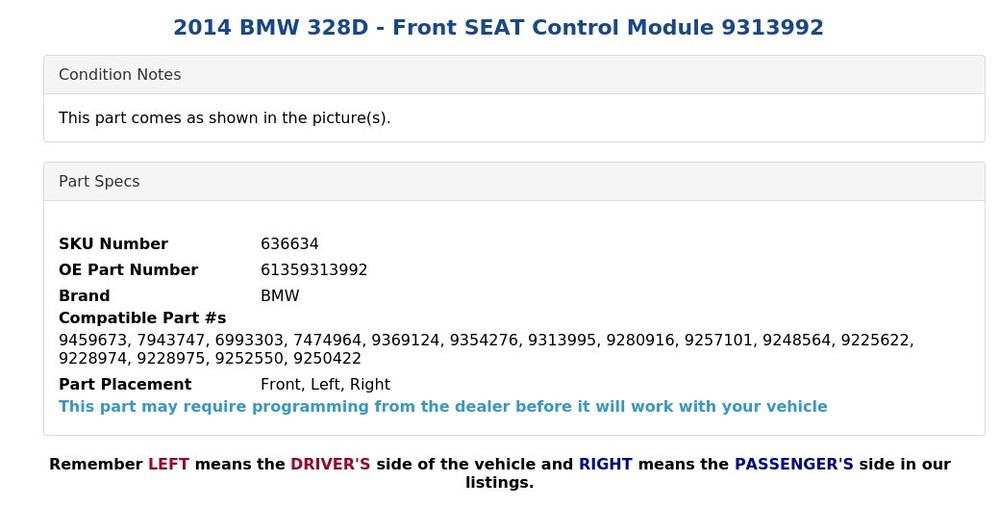Click the blue PASSENGER'S text
Viewport: 1000px width, 507px height.
[793, 464]
